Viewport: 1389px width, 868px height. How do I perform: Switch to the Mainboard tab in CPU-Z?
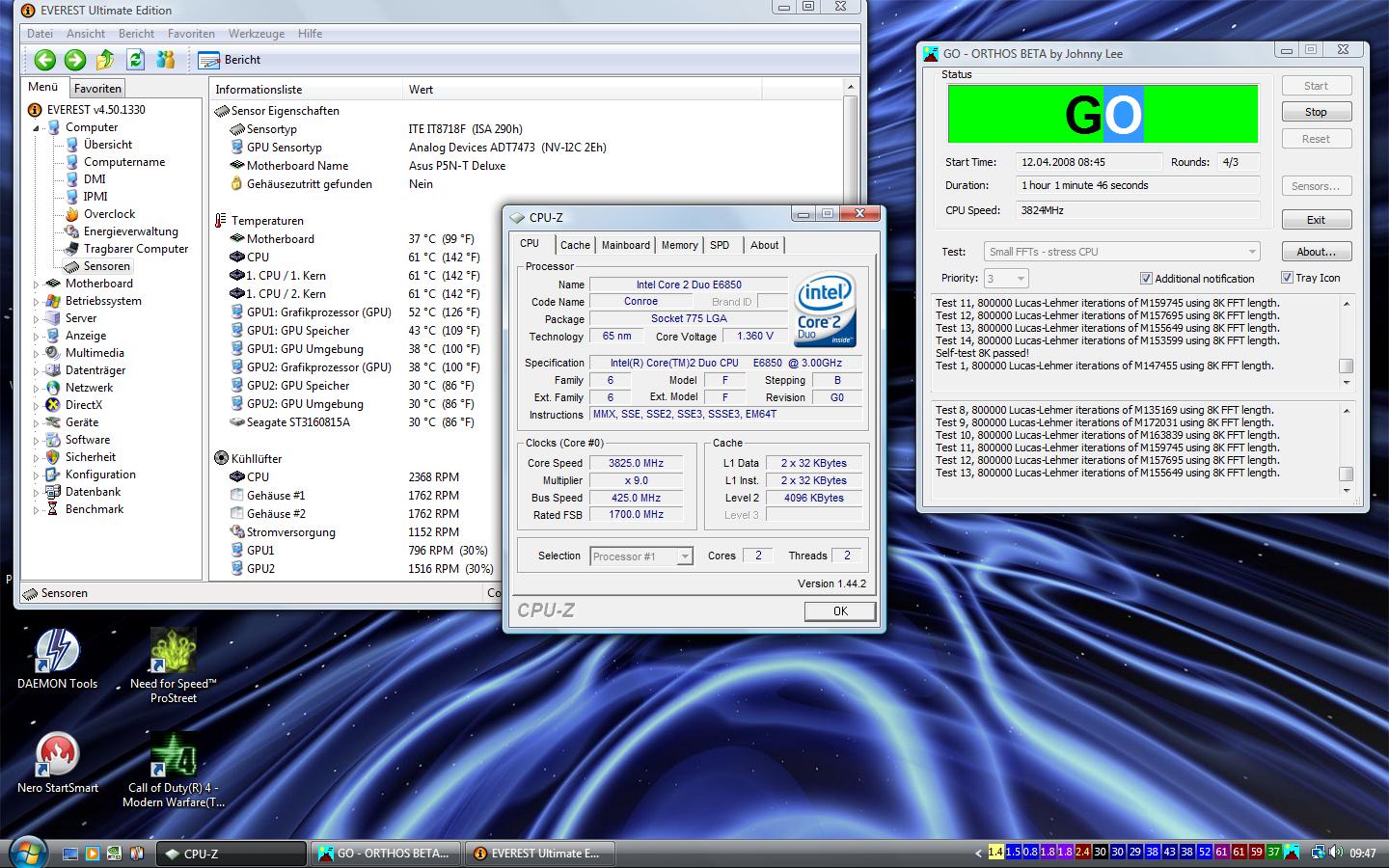pos(626,245)
